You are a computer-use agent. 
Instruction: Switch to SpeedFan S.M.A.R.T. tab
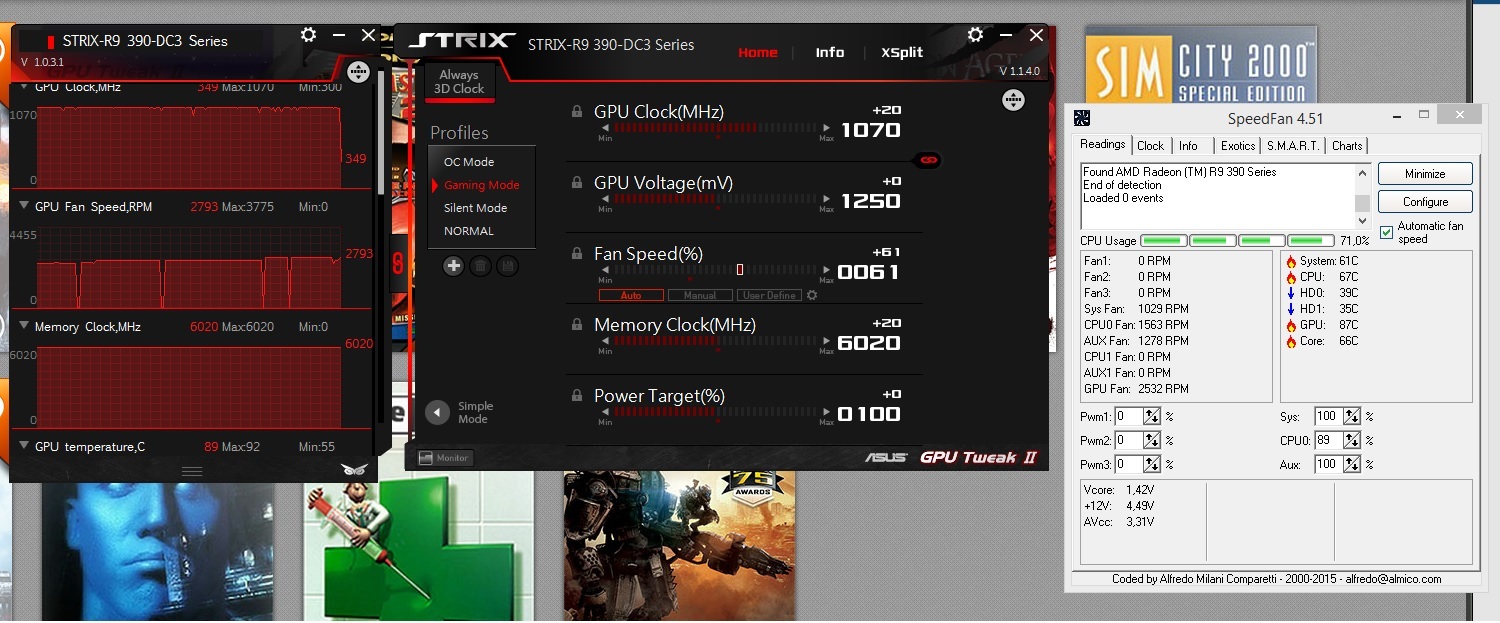[1294, 145]
